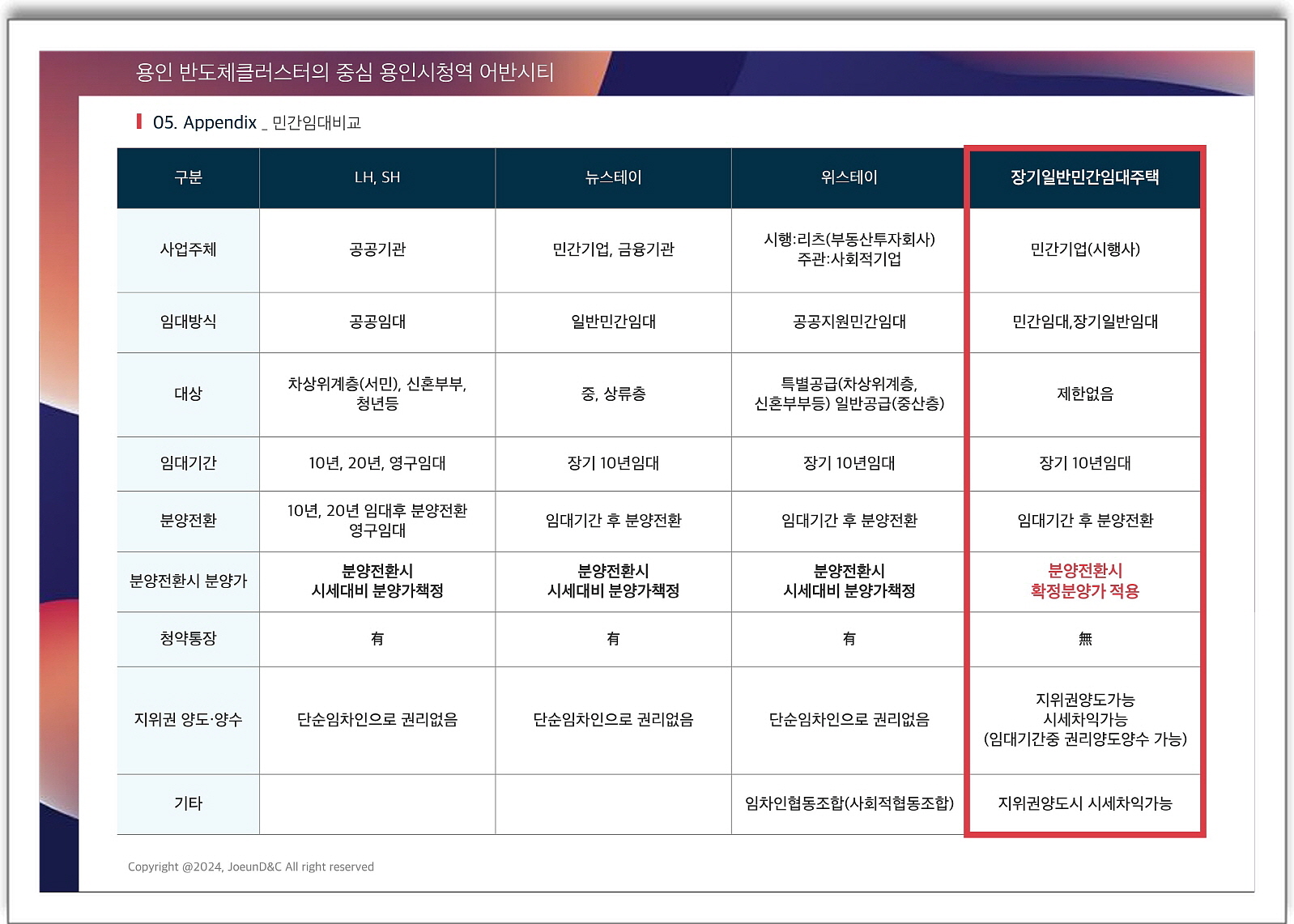
Task: Select the '기타' row label
Action: tap(188, 804)
